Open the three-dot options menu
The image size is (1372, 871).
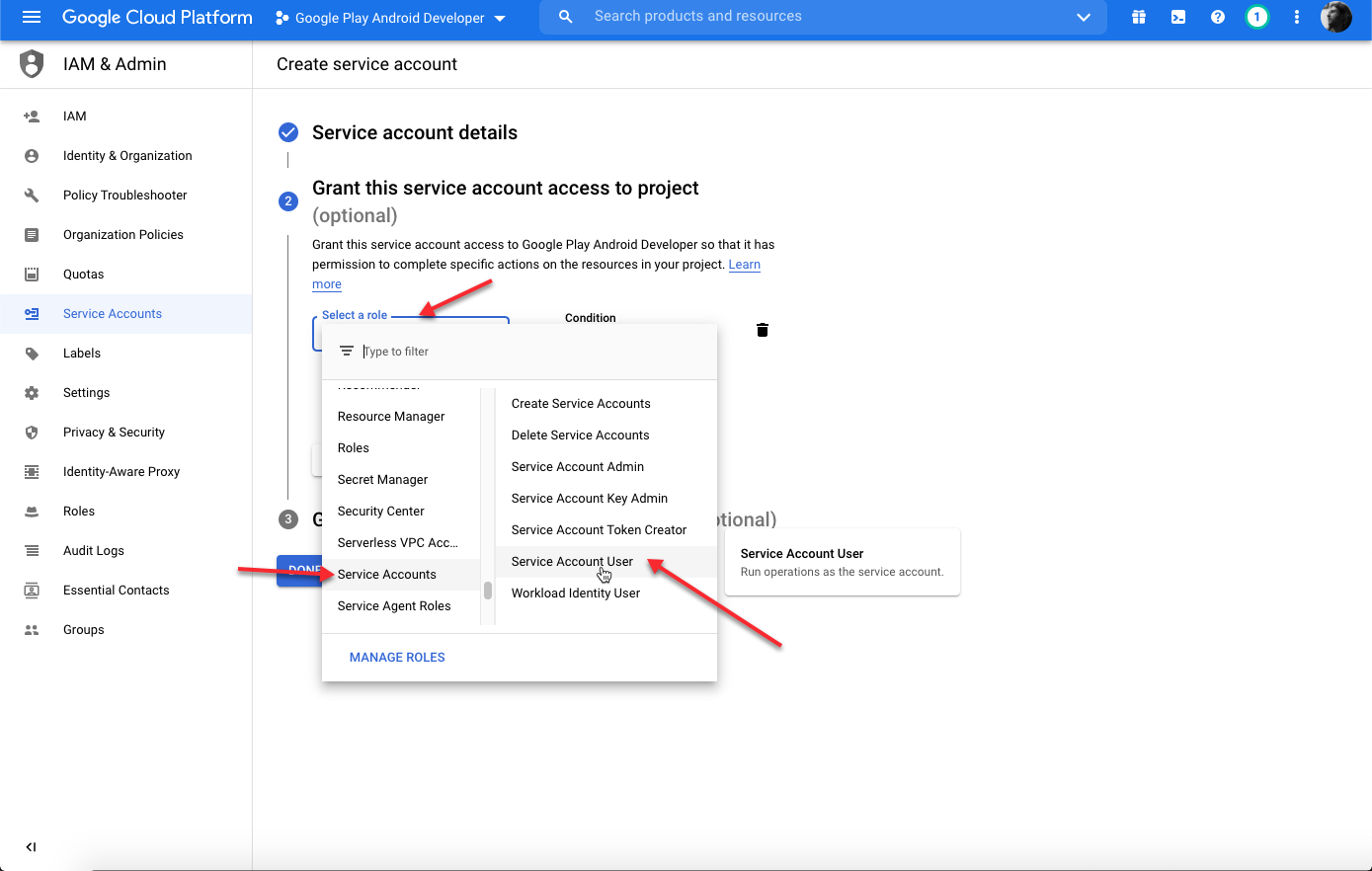pos(1296,17)
